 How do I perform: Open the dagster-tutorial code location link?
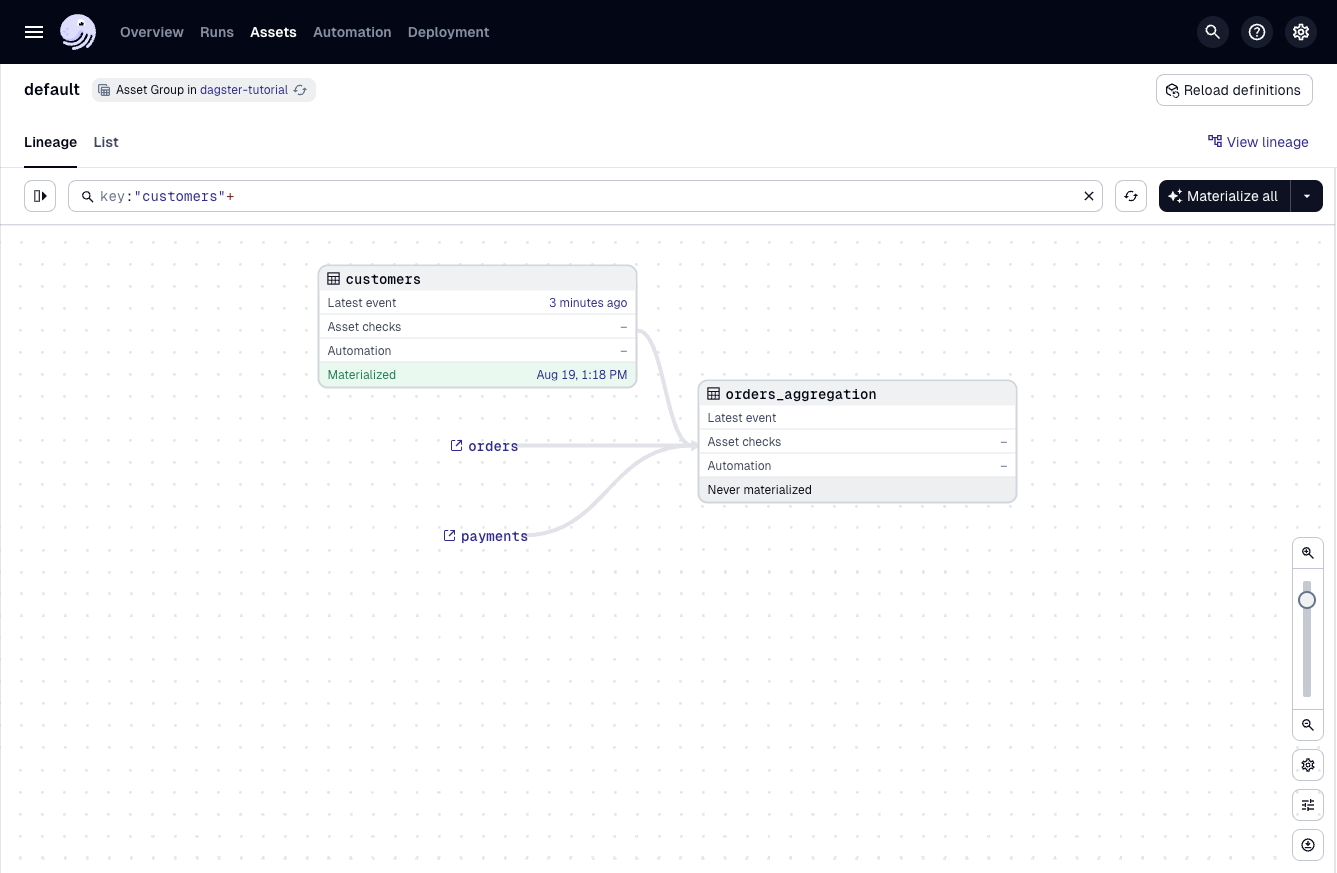[x=244, y=90]
